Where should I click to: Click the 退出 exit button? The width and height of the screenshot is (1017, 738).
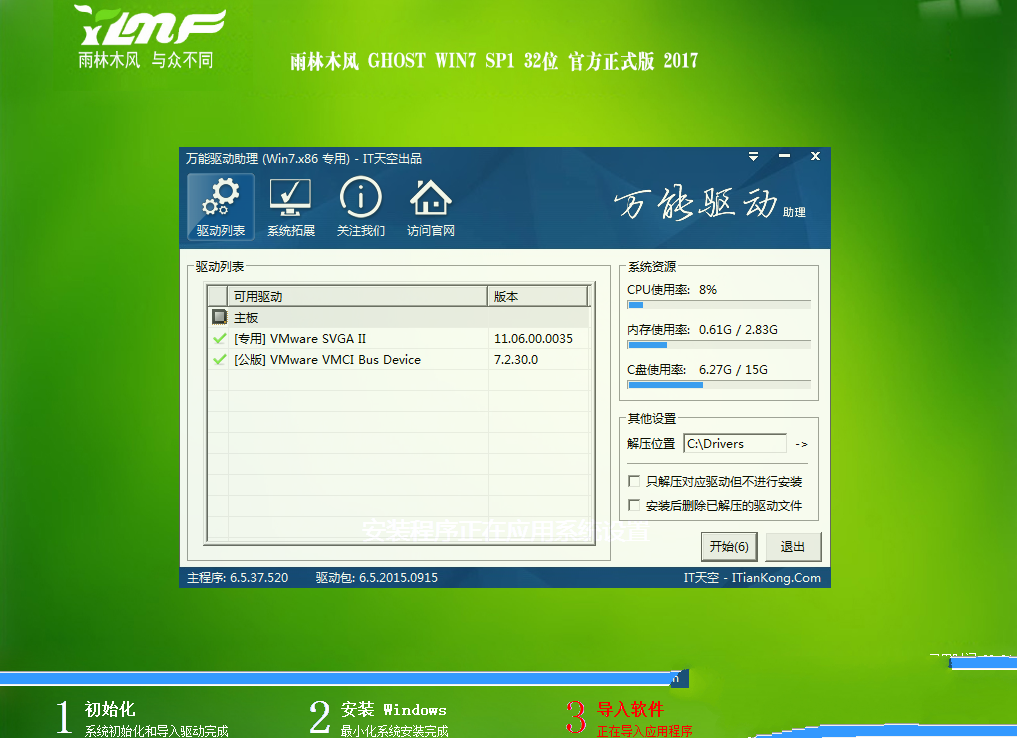tap(793, 547)
